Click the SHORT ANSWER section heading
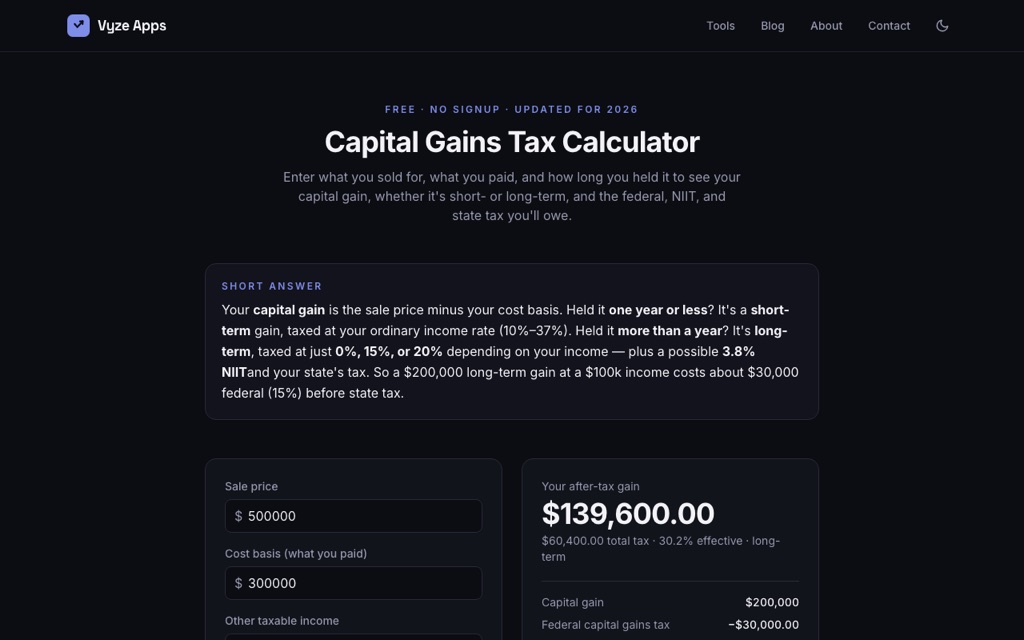The width and height of the screenshot is (1024, 640). pyautogui.click(x=272, y=286)
